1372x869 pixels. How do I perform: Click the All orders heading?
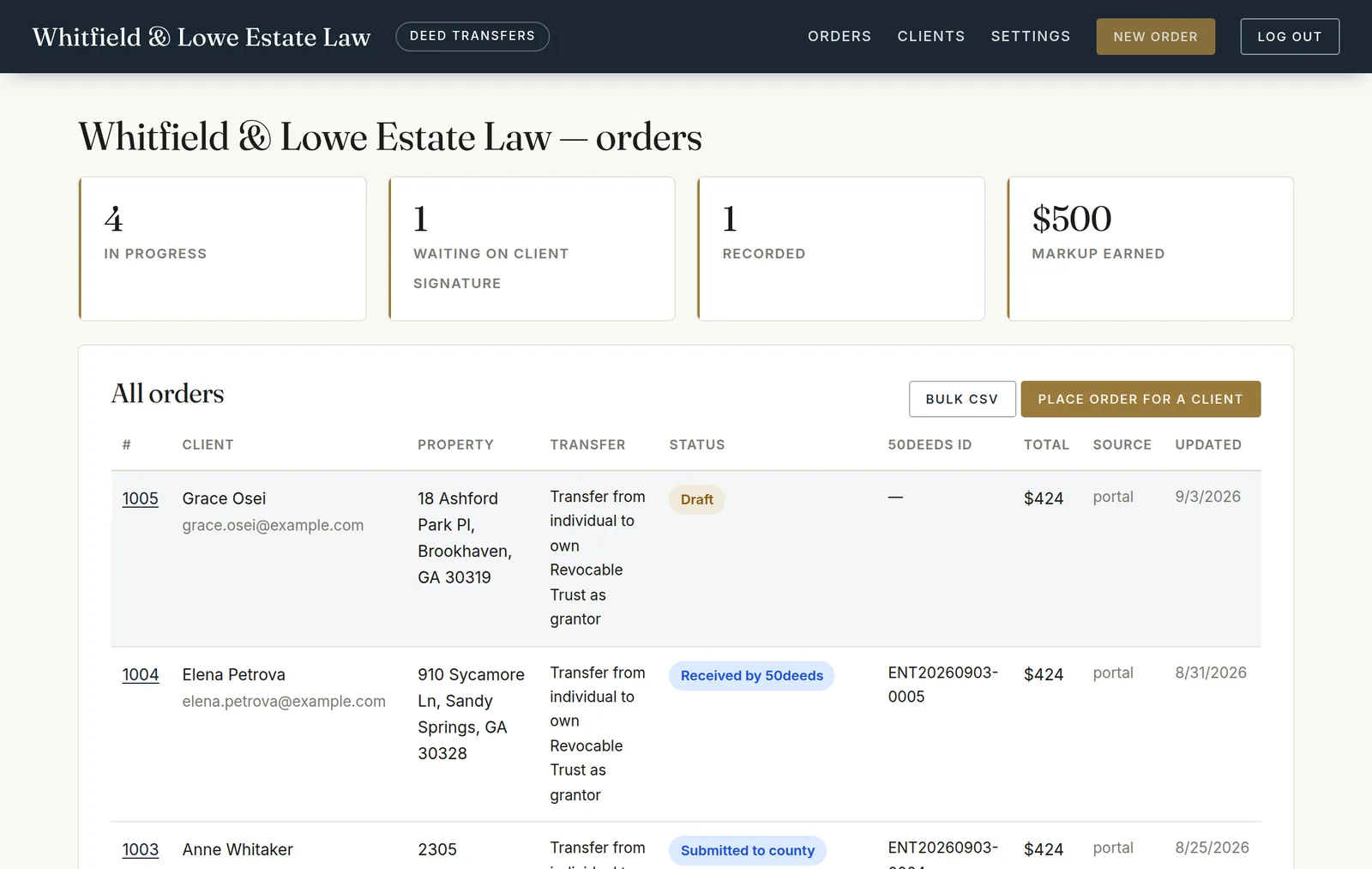point(167,393)
